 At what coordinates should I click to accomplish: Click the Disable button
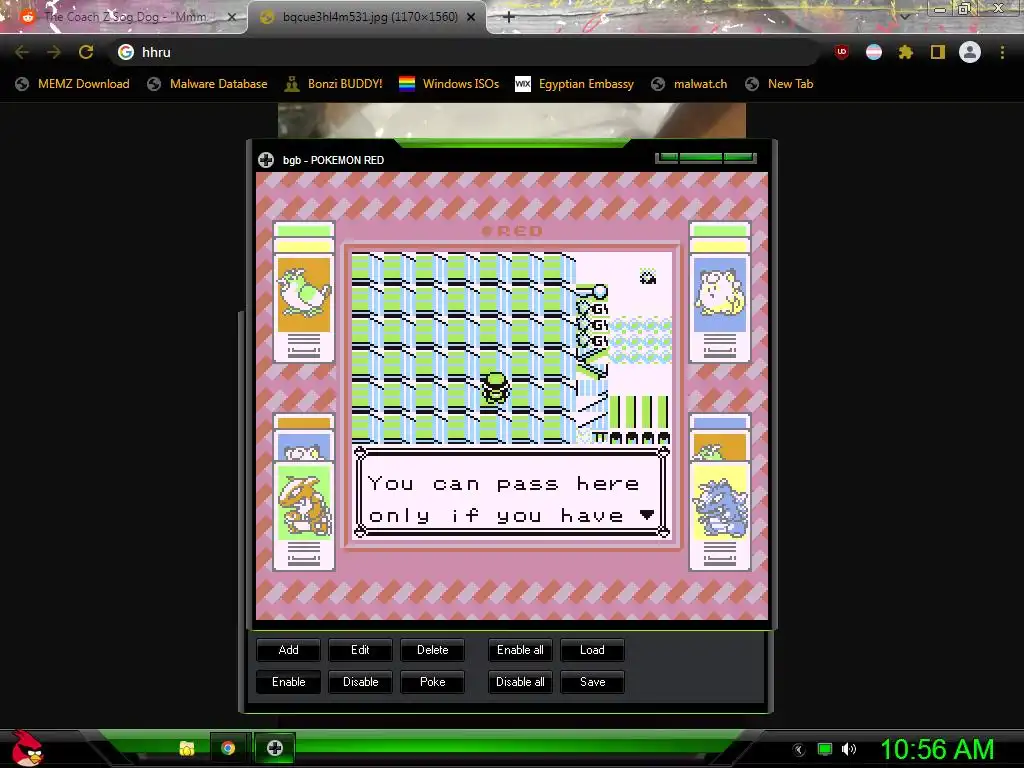(360, 682)
